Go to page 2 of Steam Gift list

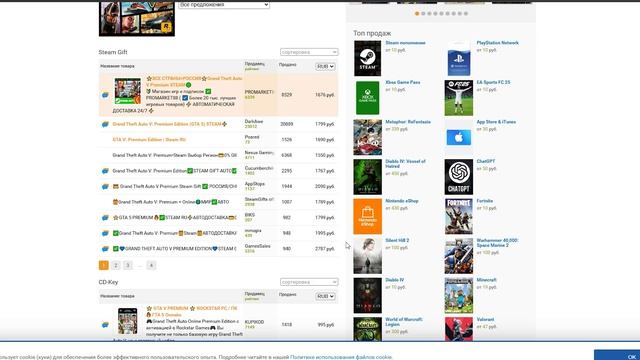pos(116,265)
